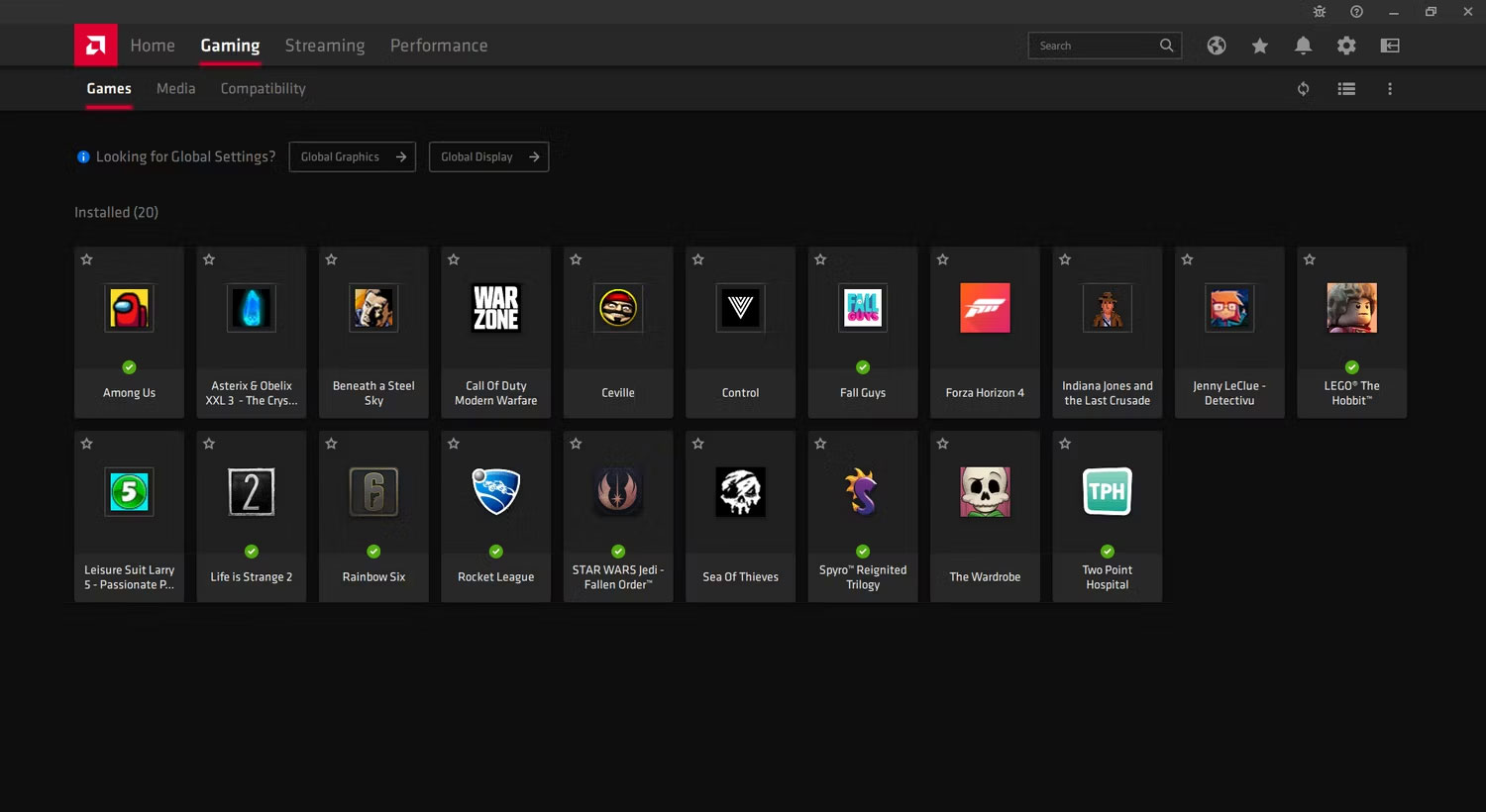
Task: Report a bug using the bug icon
Action: (1319, 12)
